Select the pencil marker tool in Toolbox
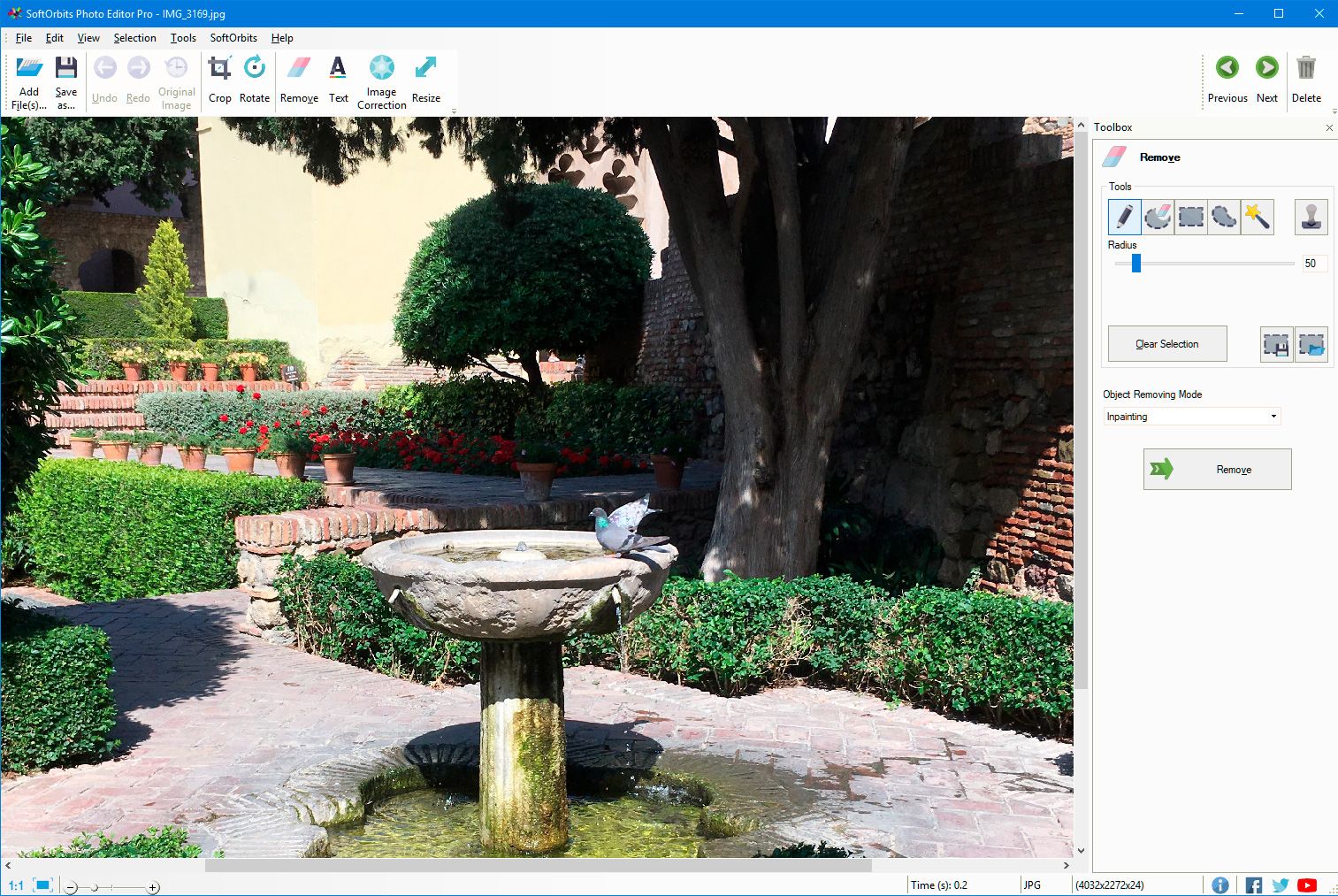 (x=1124, y=217)
